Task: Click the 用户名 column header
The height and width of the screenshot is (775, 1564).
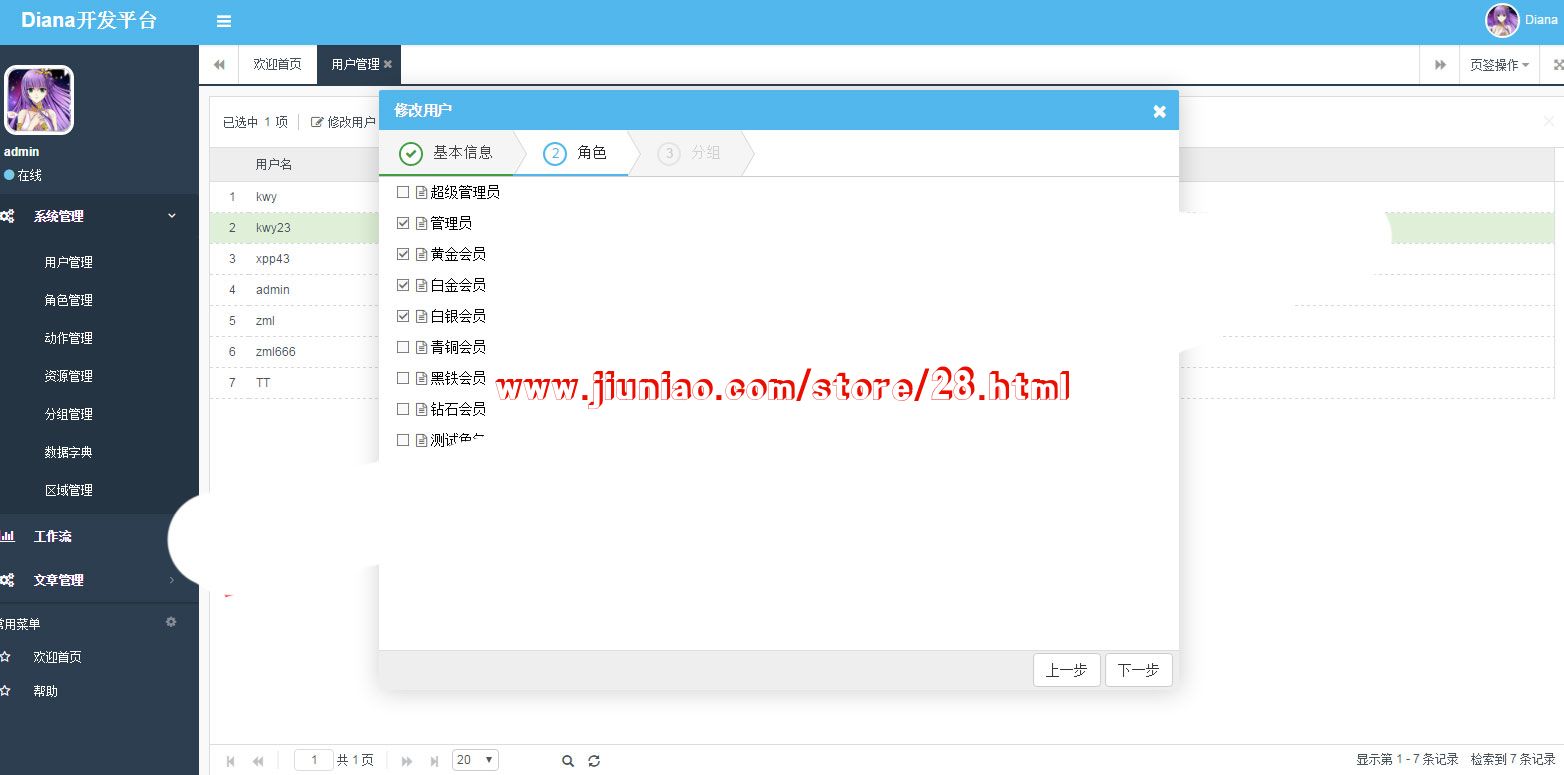Action: pos(274,164)
